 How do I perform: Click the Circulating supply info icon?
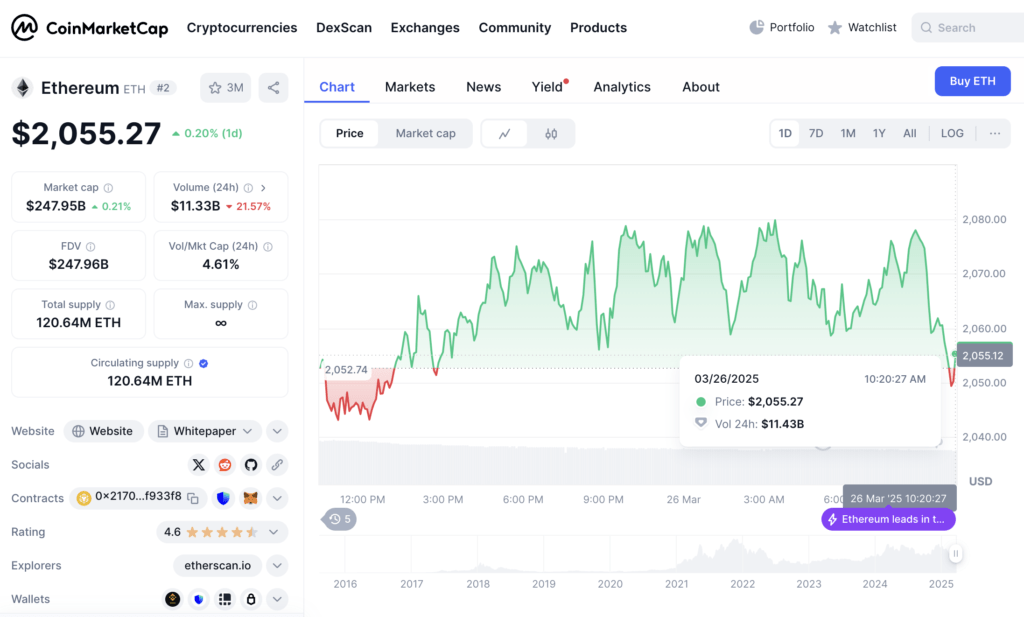click(188, 364)
